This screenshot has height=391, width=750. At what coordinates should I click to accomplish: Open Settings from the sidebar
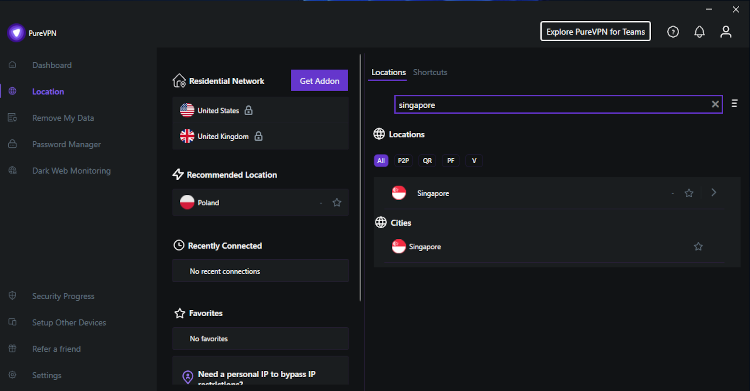[46, 375]
